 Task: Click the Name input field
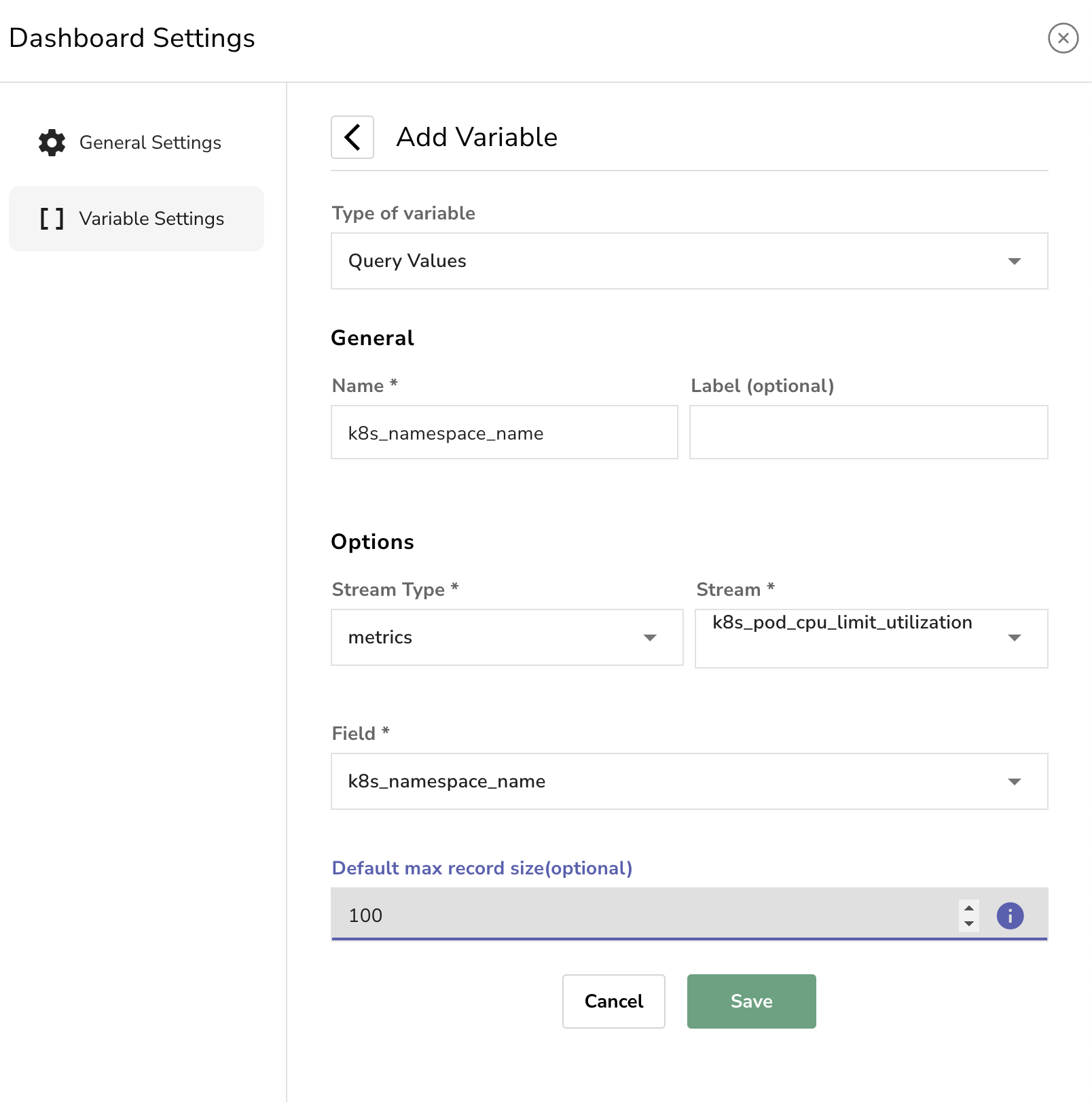coord(504,432)
